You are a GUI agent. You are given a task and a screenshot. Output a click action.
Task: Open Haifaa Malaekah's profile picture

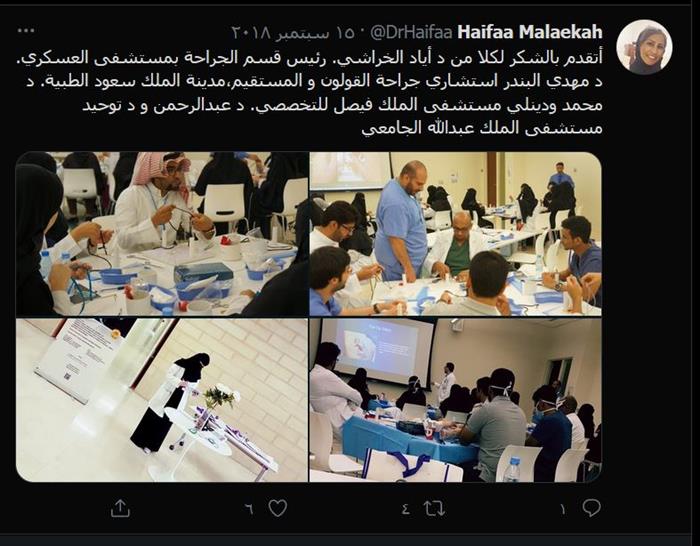point(644,46)
